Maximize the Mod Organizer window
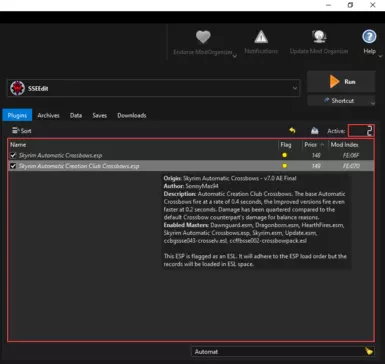This screenshot has height=364, width=385. click(350, 5)
